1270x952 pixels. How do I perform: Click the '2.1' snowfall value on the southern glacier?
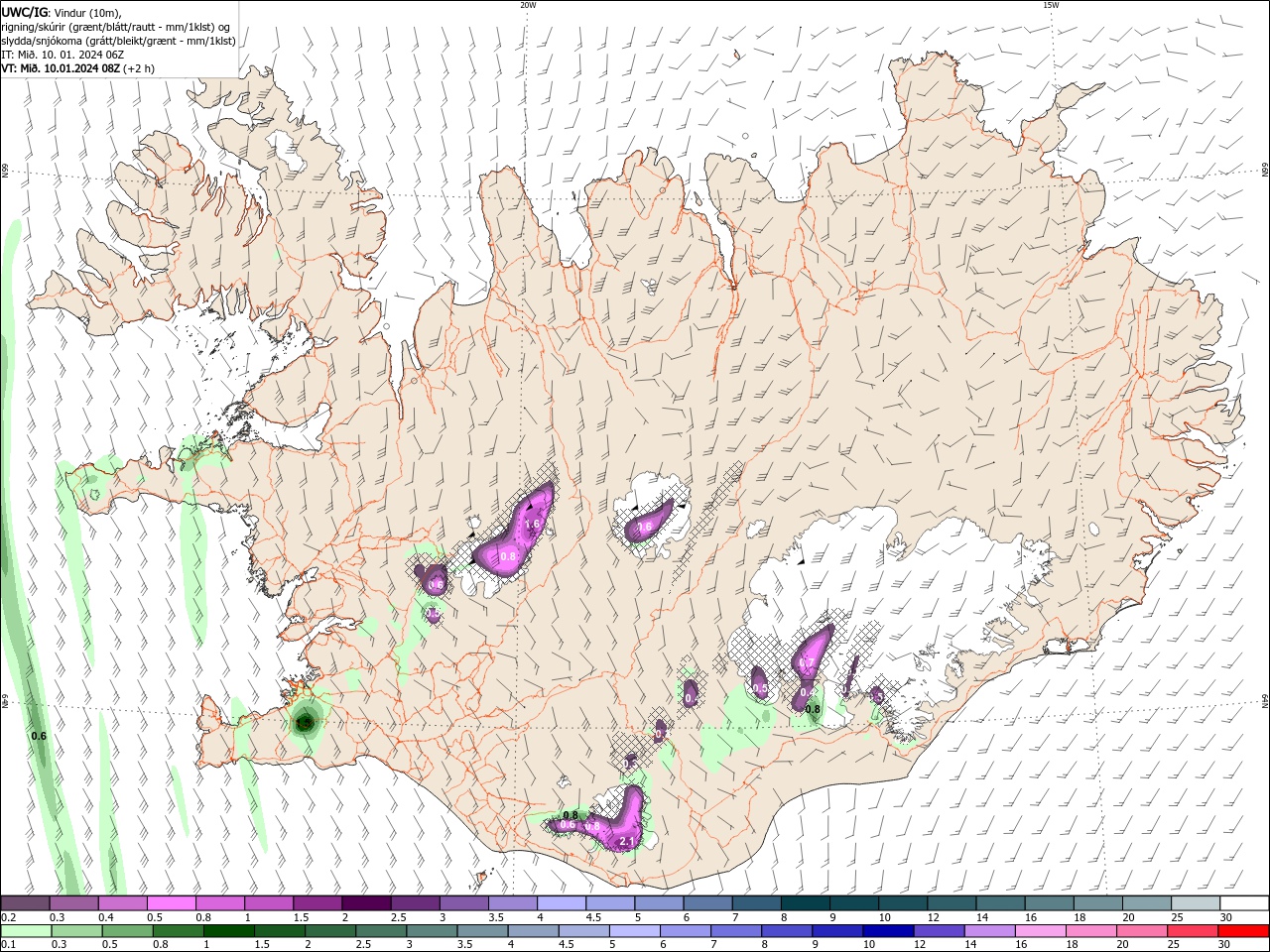pyautogui.click(x=626, y=841)
